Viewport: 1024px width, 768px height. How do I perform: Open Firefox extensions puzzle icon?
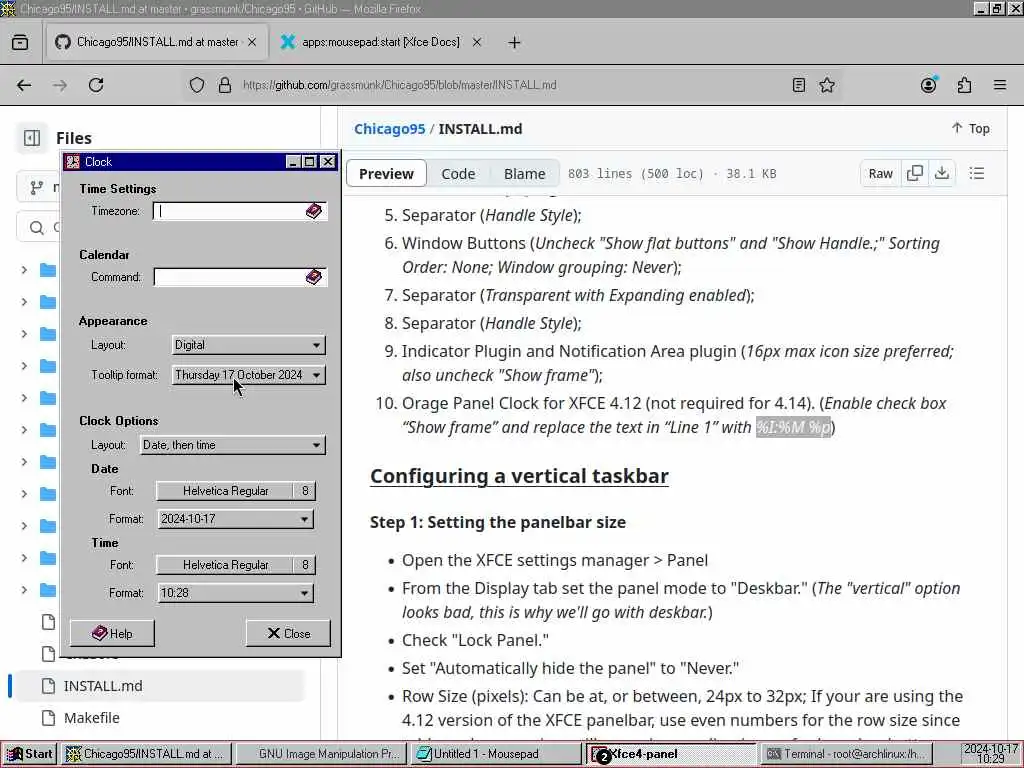click(x=964, y=85)
